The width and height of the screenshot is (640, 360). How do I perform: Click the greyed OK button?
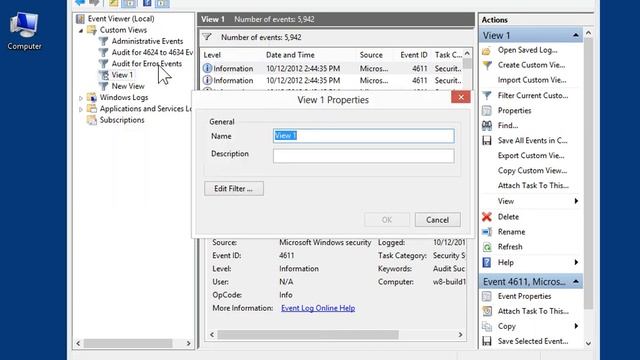pos(387,220)
